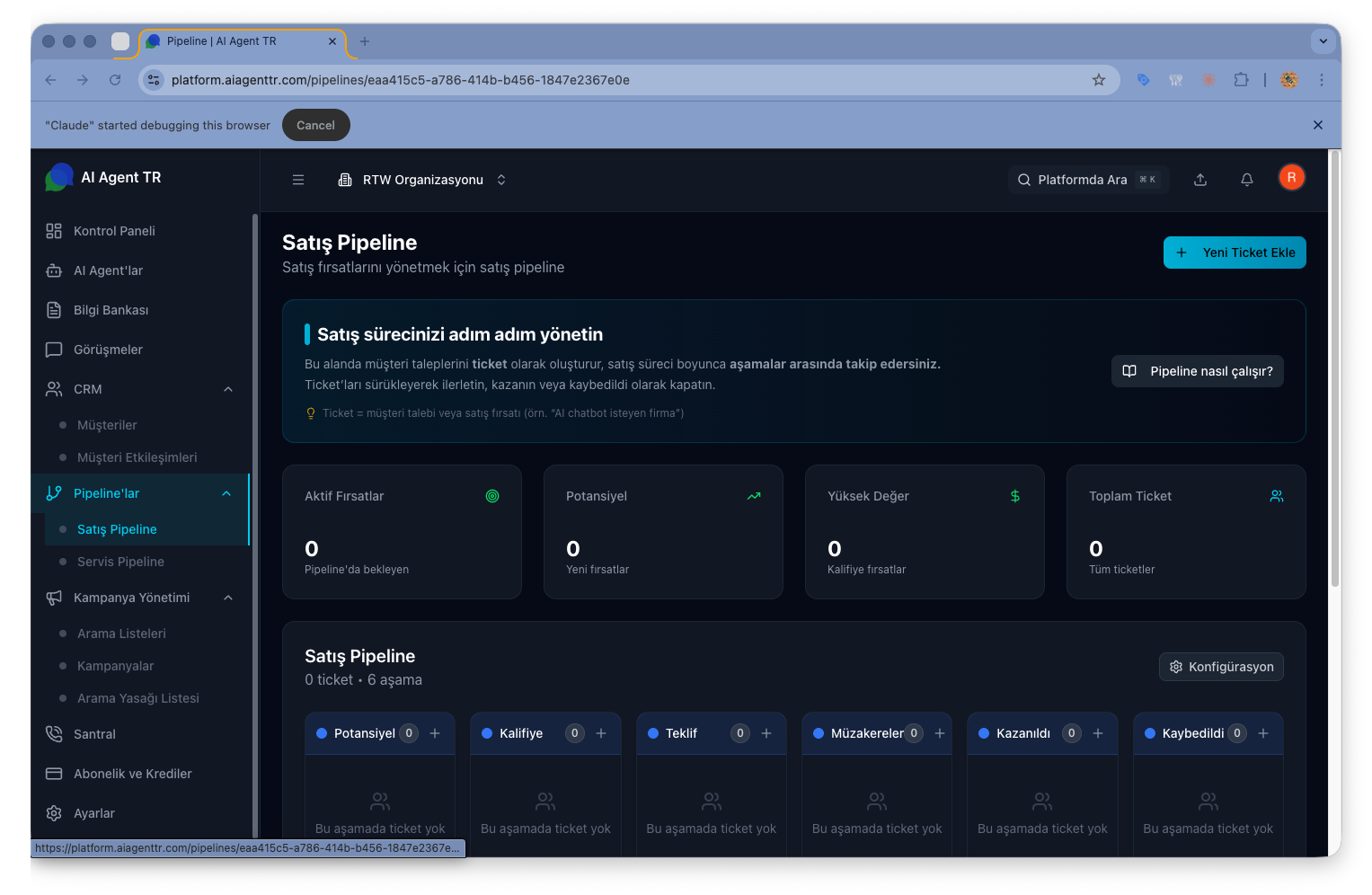Add ticket to Kalifiye stage plus icon
Image resolution: width=1372 pixels, height=895 pixels.
(601, 733)
